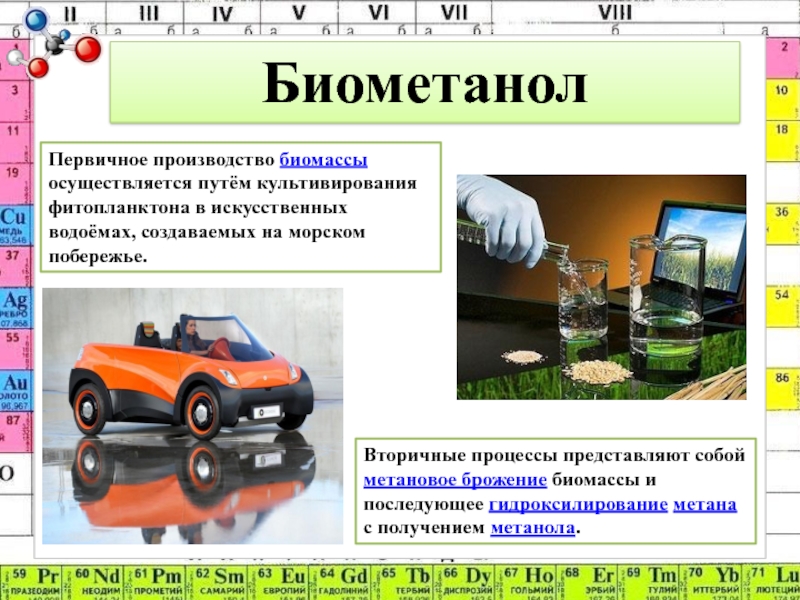Click the Биометанол slide title
The width and height of the screenshot is (800, 600).
(424, 86)
